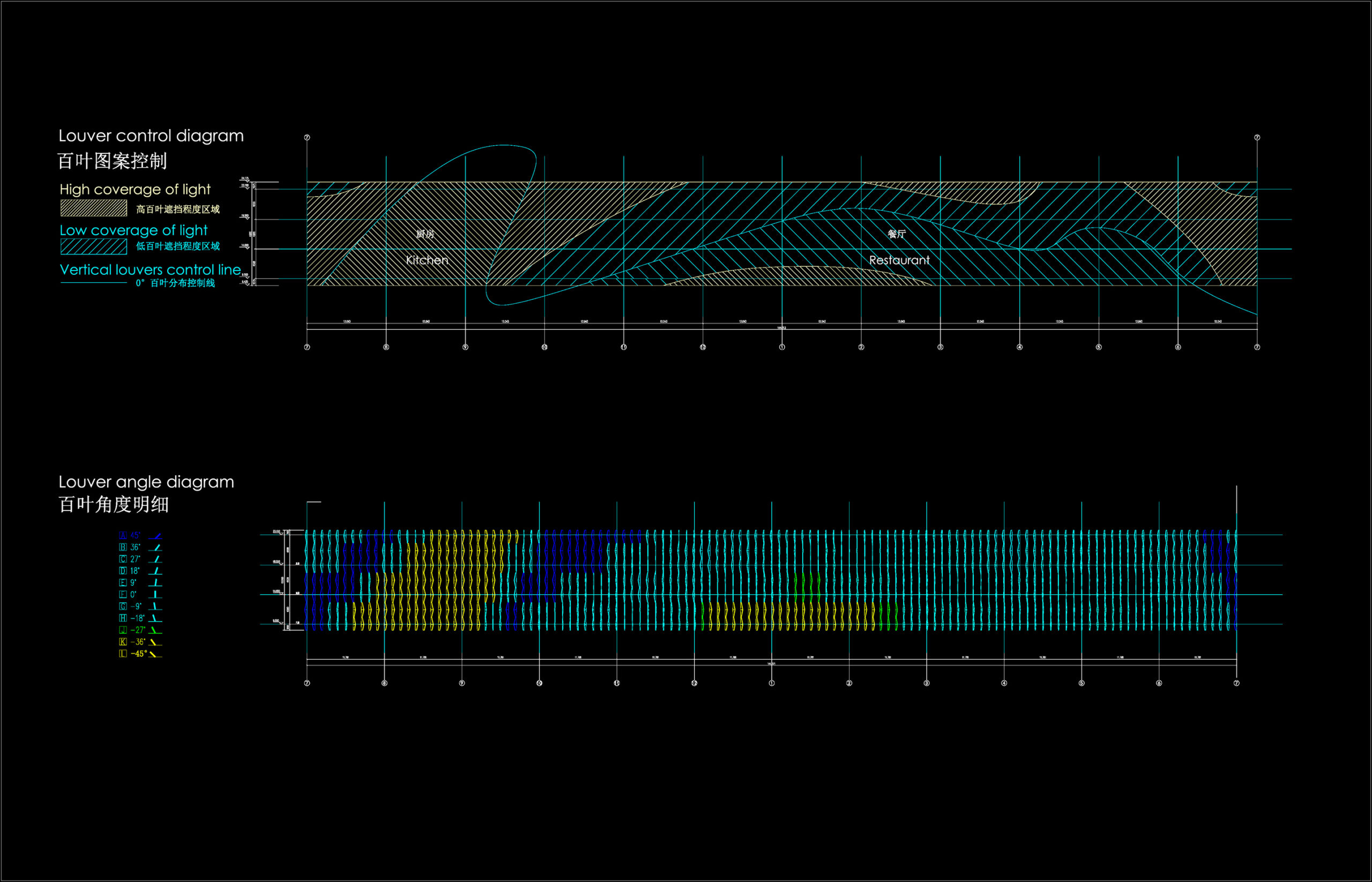Click the Louver angle diagram title
Image resolution: width=1372 pixels, height=882 pixels.
pyautogui.click(x=146, y=482)
